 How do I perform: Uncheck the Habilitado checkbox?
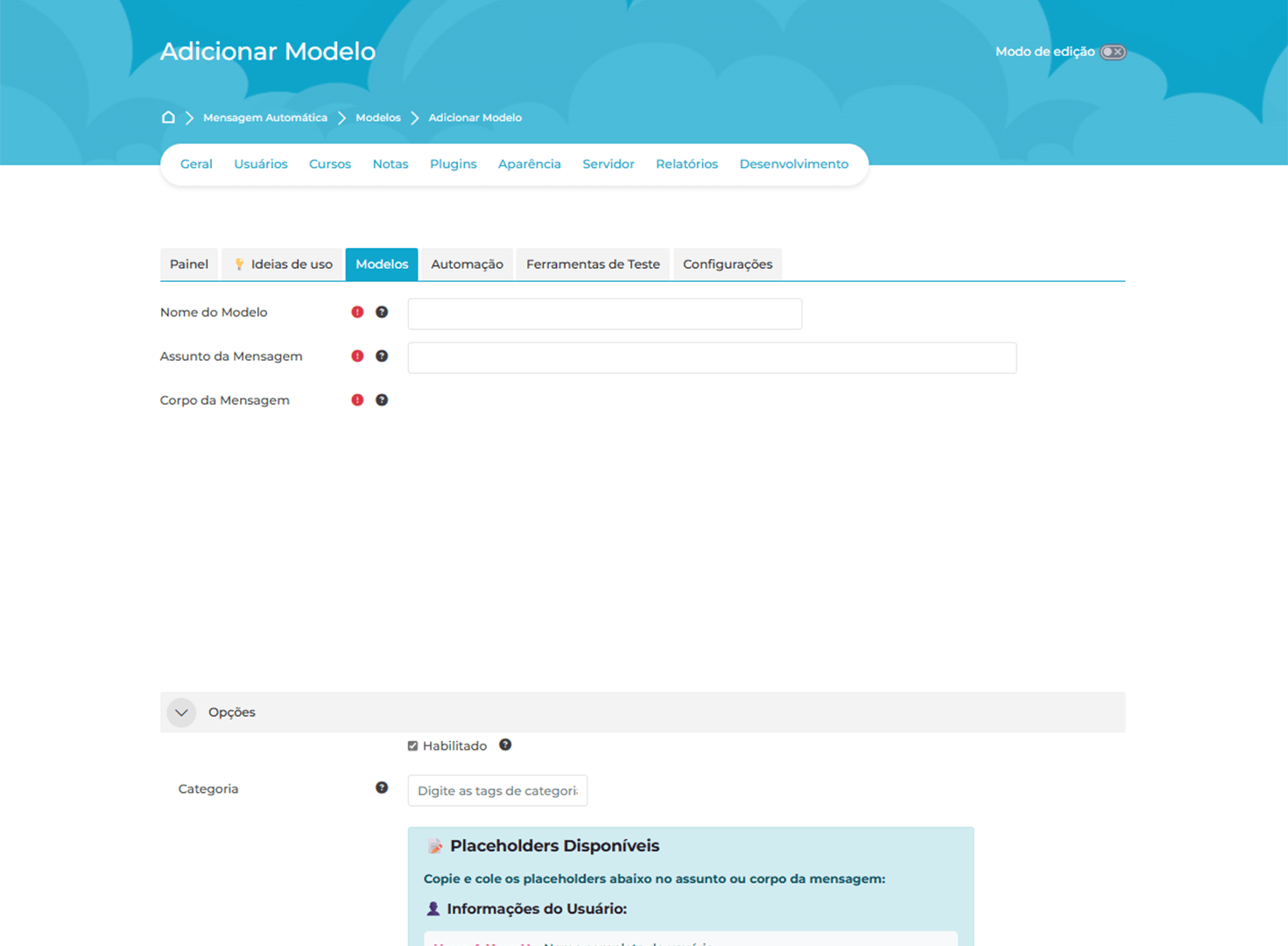pyautogui.click(x=413, y=745)
